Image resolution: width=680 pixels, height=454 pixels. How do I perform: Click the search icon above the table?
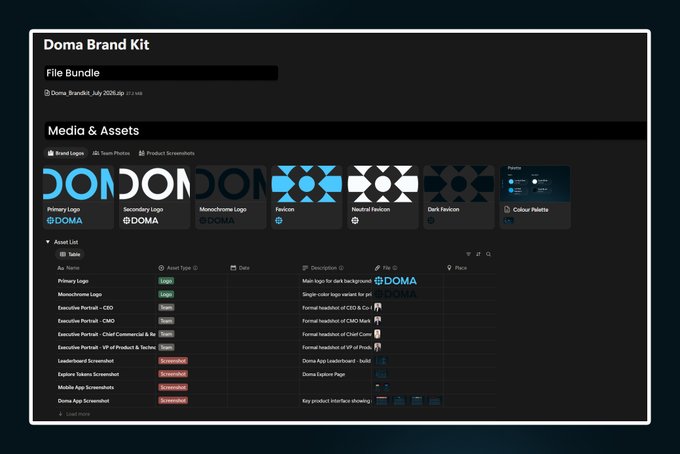coord(489,254)
